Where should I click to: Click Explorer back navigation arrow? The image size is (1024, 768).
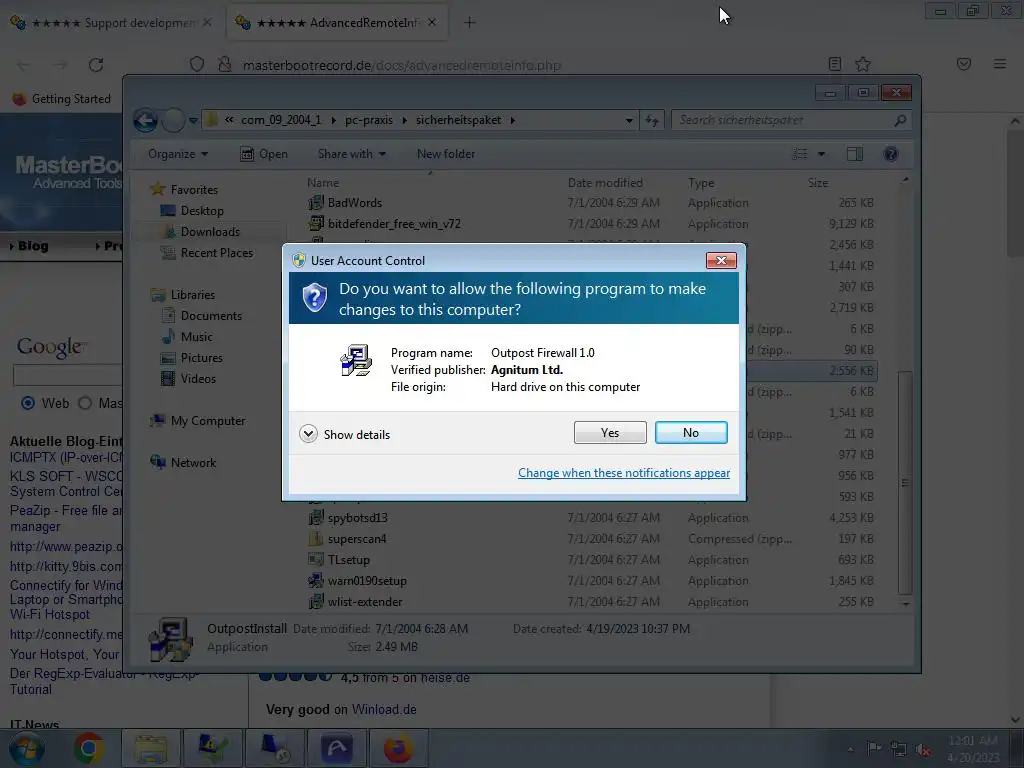coord(145,120)
